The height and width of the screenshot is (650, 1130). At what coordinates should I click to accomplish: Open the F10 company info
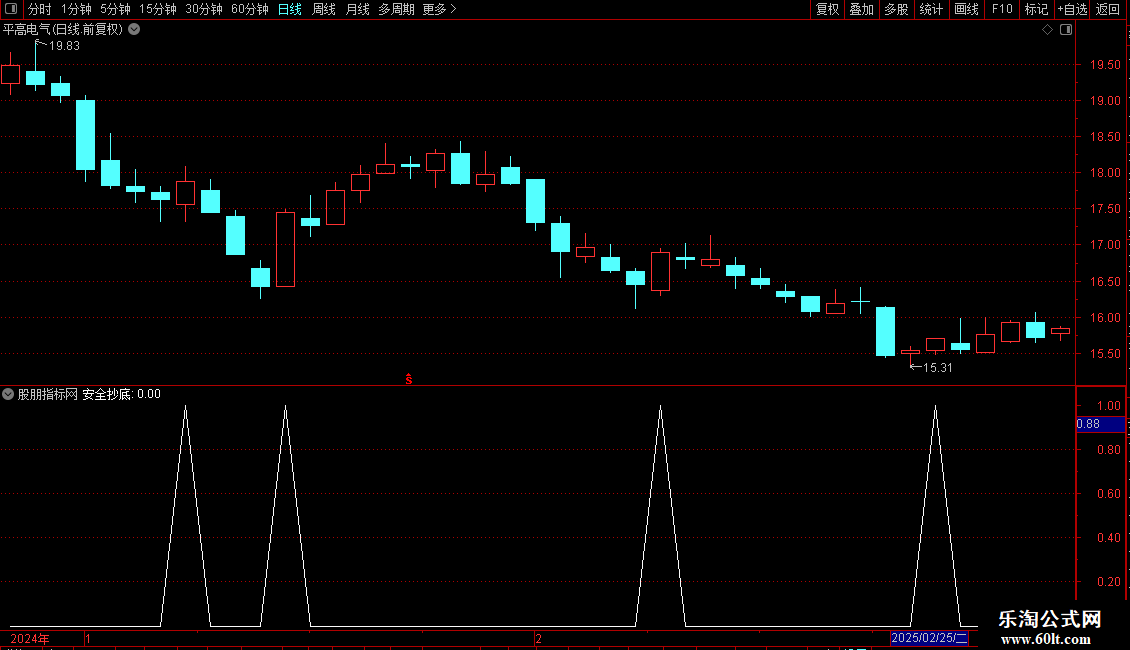tap(1002, 9)
